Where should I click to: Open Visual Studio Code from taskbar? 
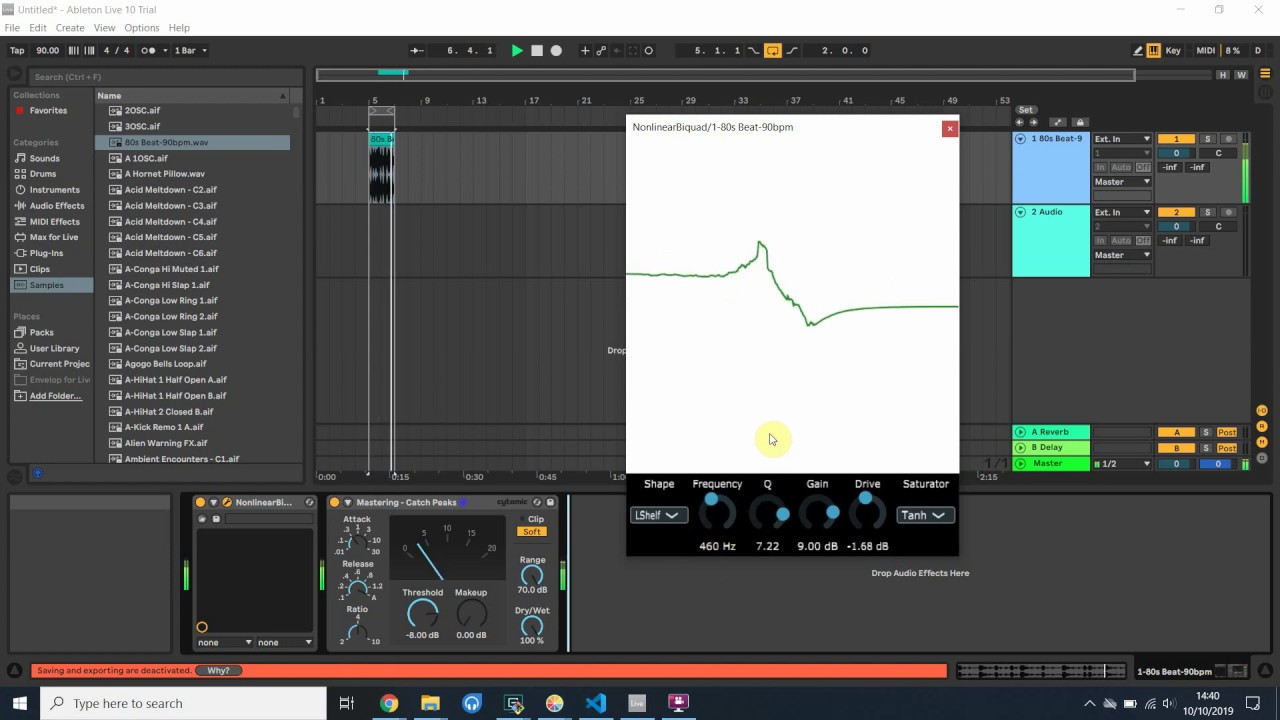pyautogui.click(x=596, y=703)
